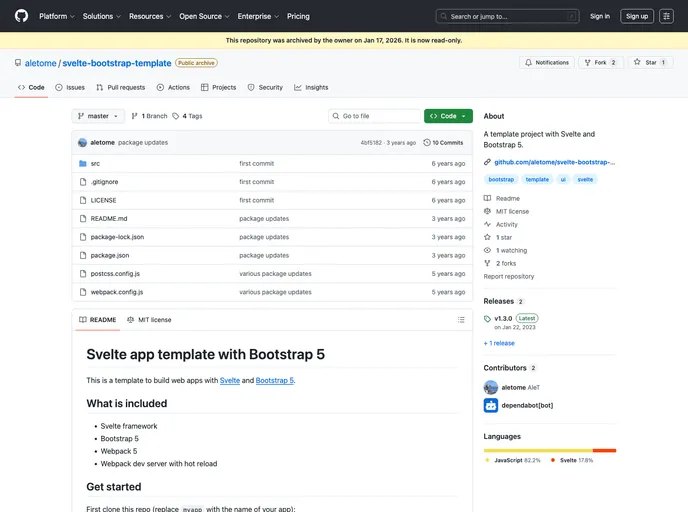
Task: Expand the master branch dropdown
Action: pyautogui.click(x=98, y=116)
